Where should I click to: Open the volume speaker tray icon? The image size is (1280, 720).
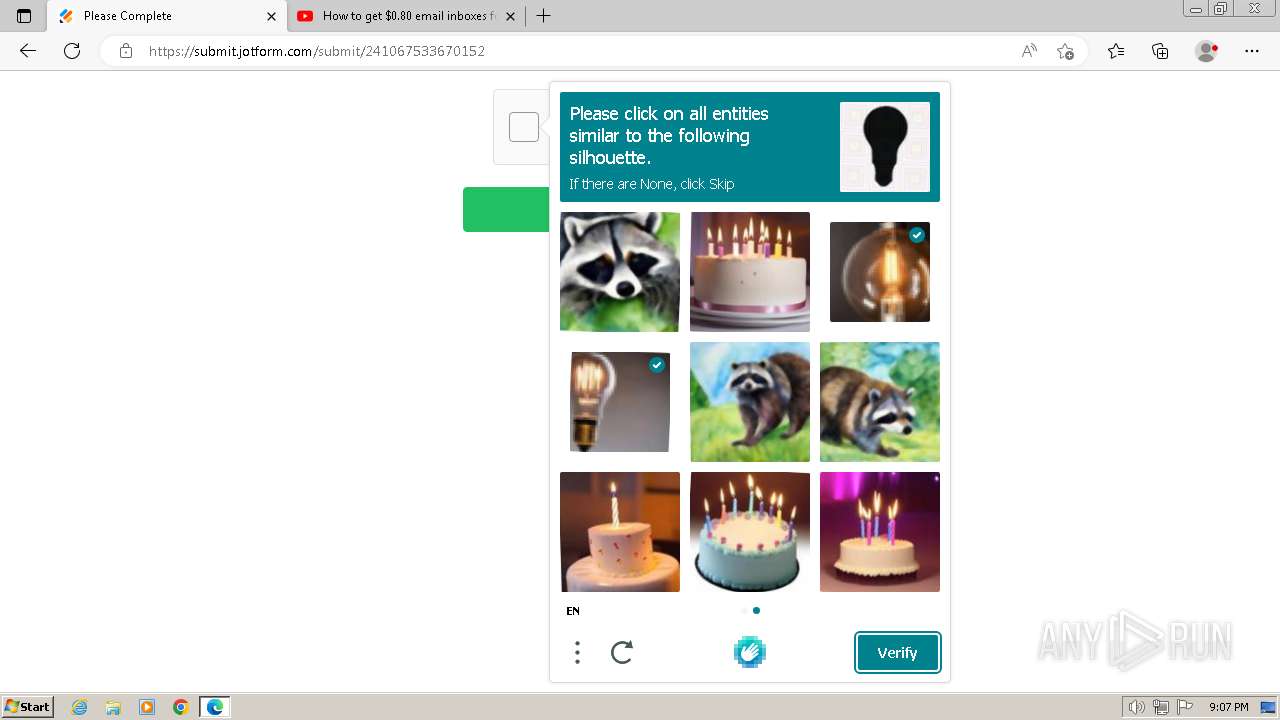click(x=1137, y=707)
